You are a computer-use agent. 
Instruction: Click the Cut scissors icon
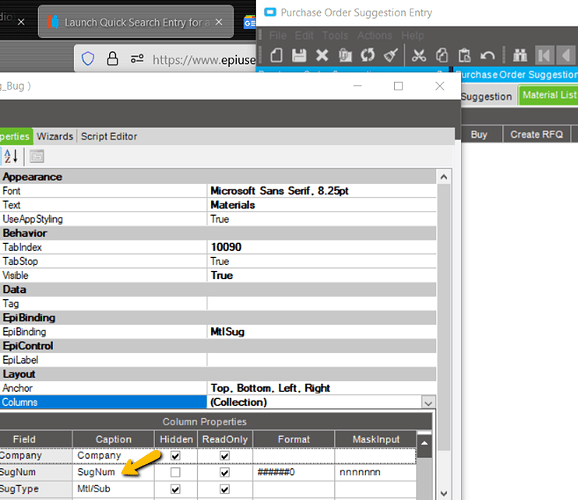[x=419, y=55]
